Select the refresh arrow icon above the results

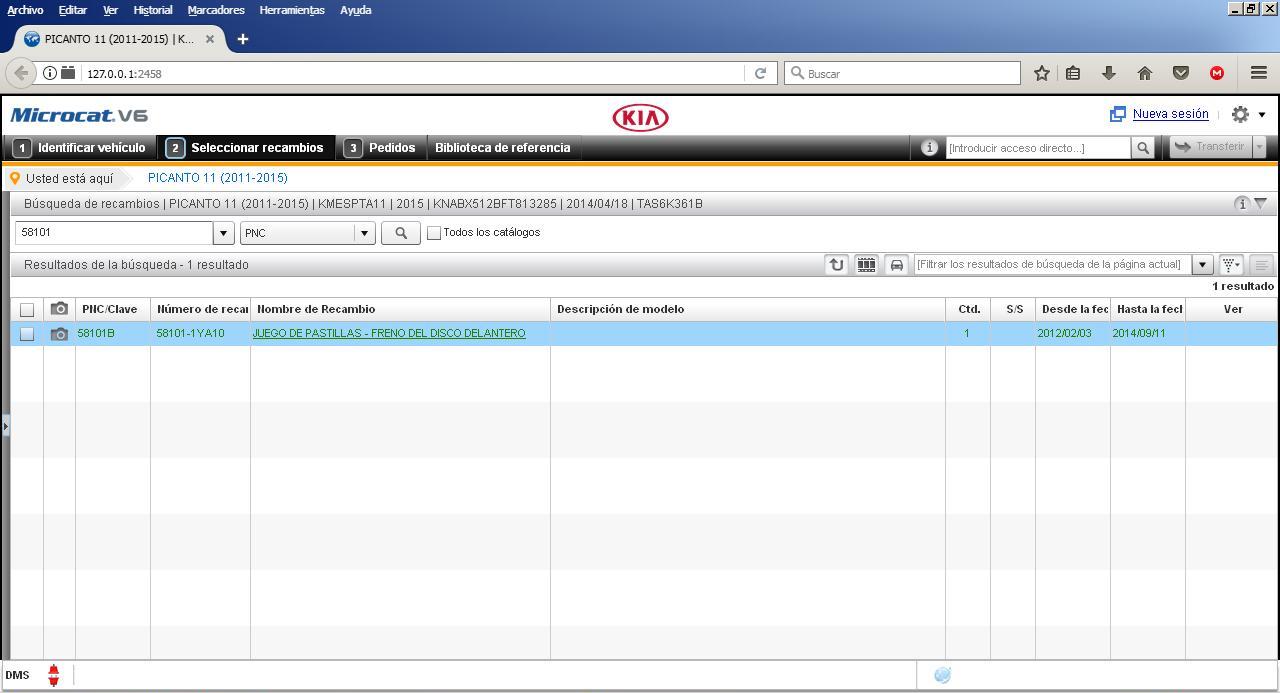click(835, 264)
